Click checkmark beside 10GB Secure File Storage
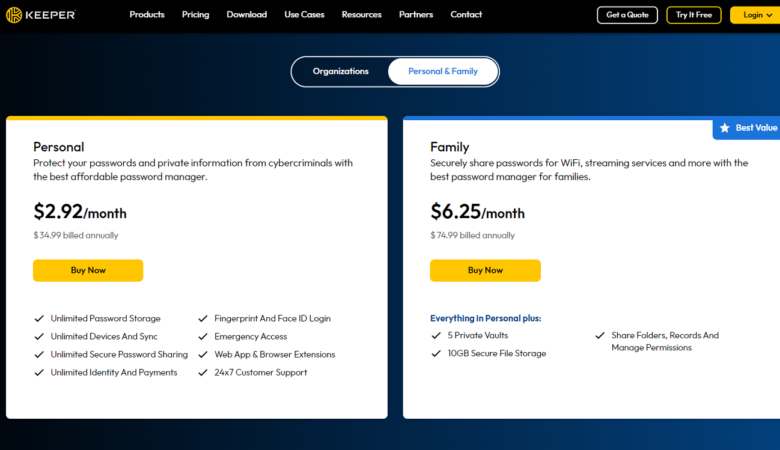Image resolution: width=780 pixels, height=450 pixels. pos(436,354)
